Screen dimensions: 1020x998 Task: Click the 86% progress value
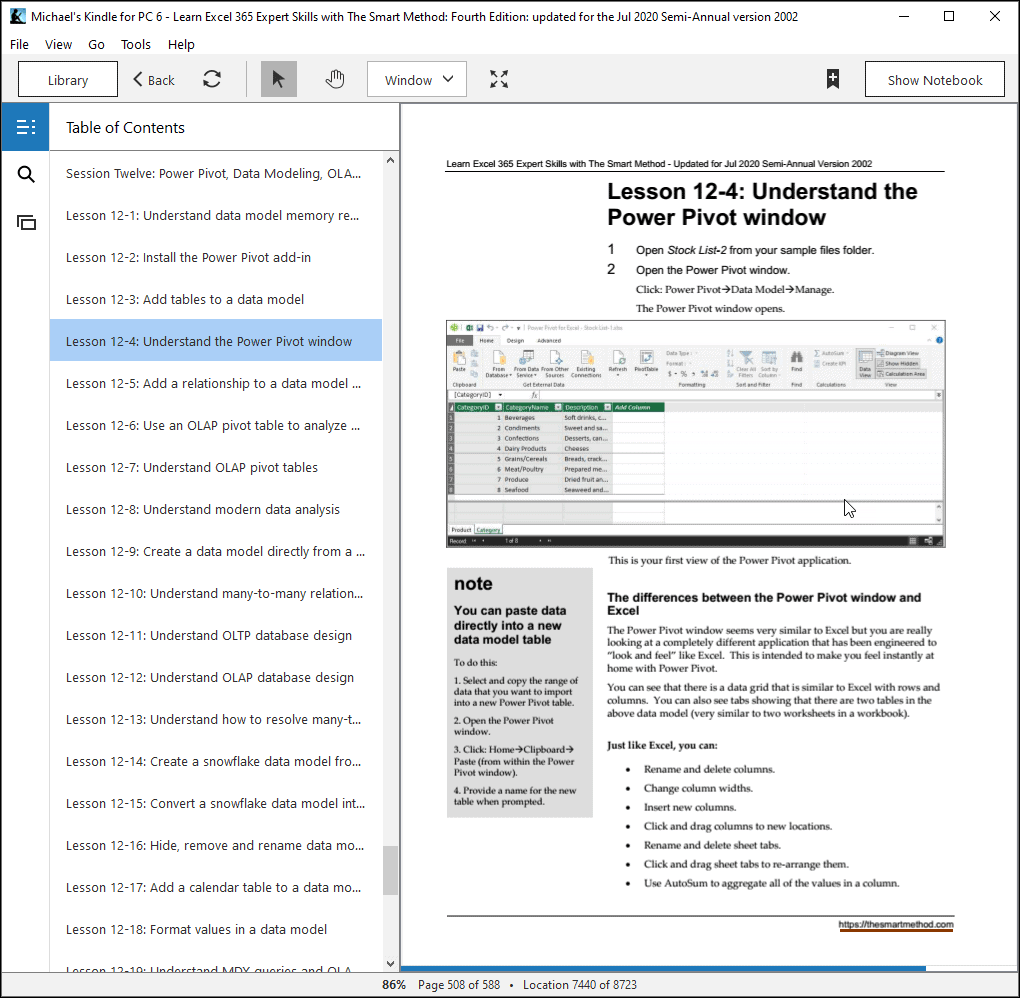click(394, 985)
